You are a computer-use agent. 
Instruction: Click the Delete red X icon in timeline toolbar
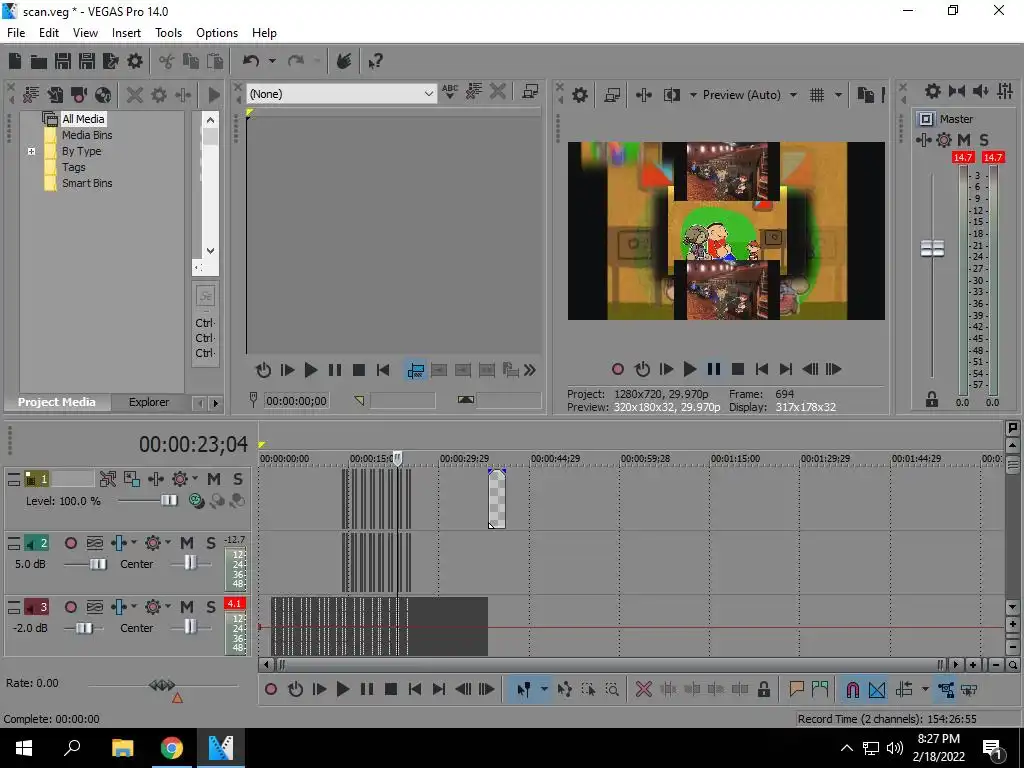point(643,689)
